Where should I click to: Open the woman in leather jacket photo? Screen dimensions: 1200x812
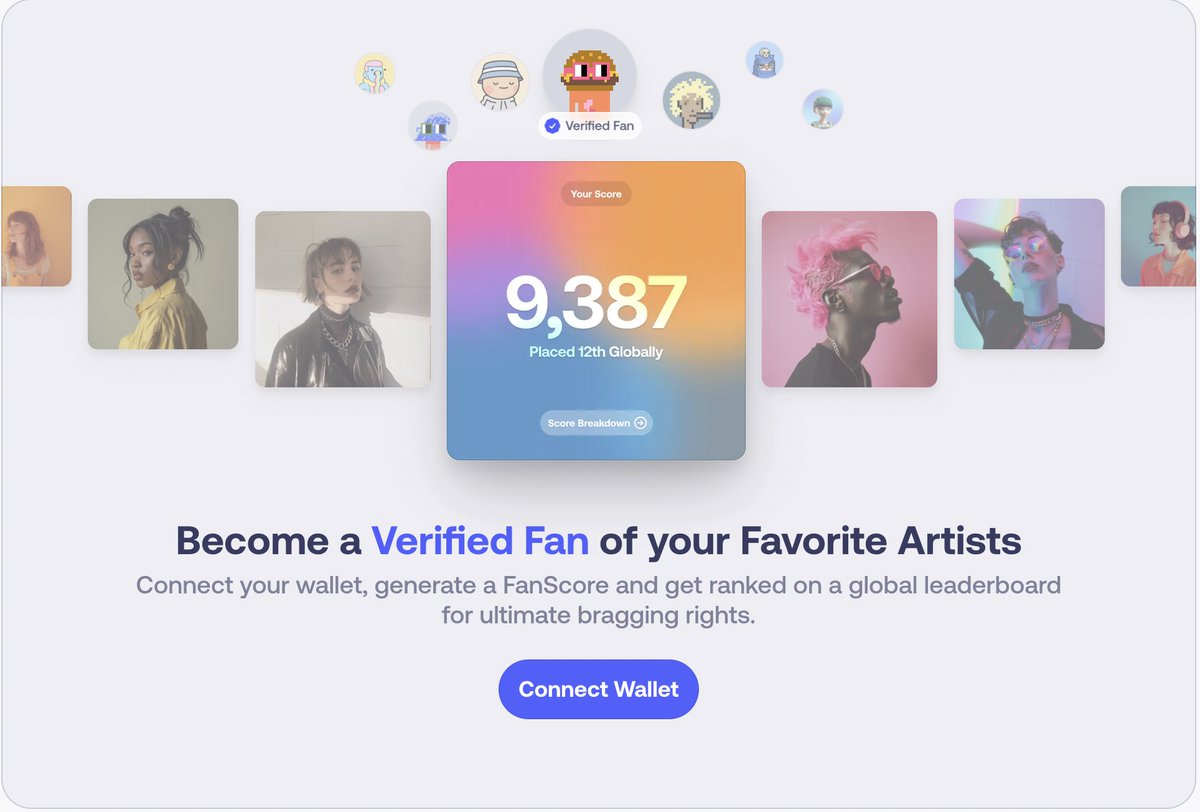(x=343, y=299)
